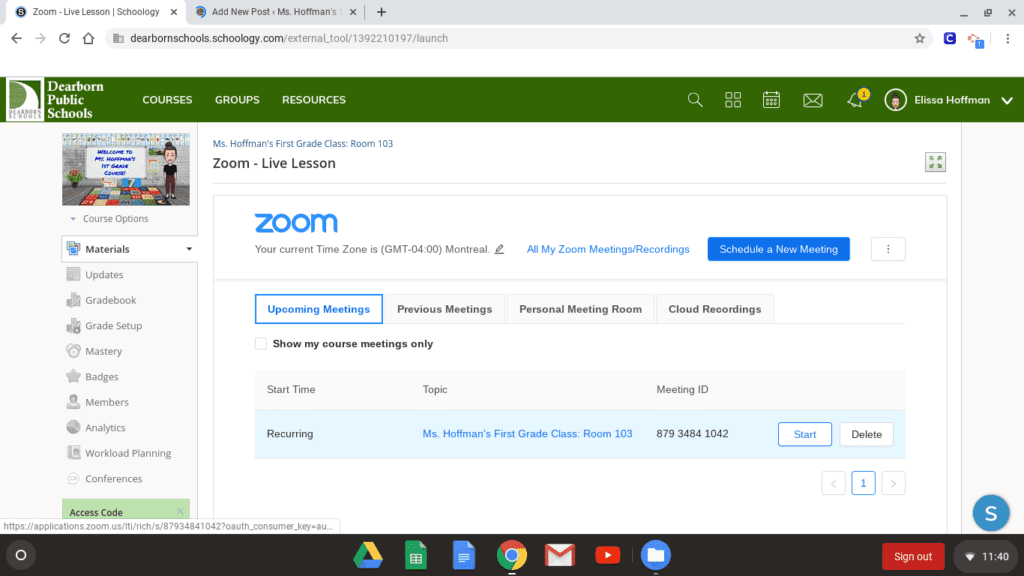Switch to Previous Meetings tab
1024x576 pixels.
point(444,309)
